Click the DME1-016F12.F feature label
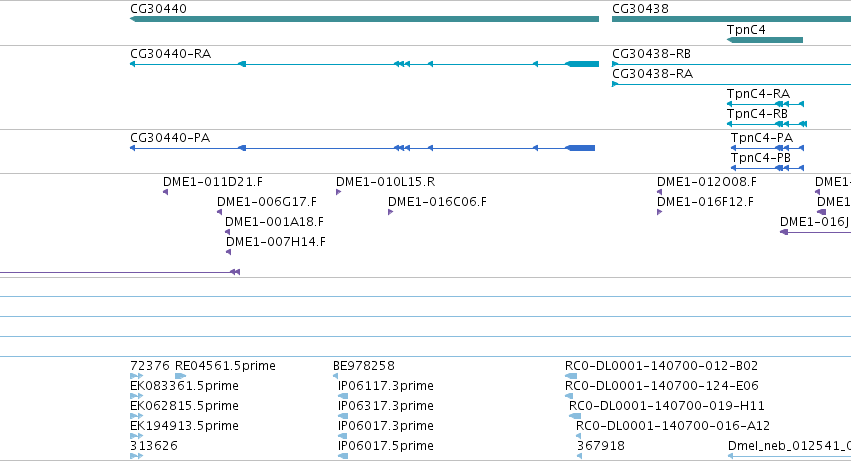Screen dimensions: 851x461 (x=706, y=202)
